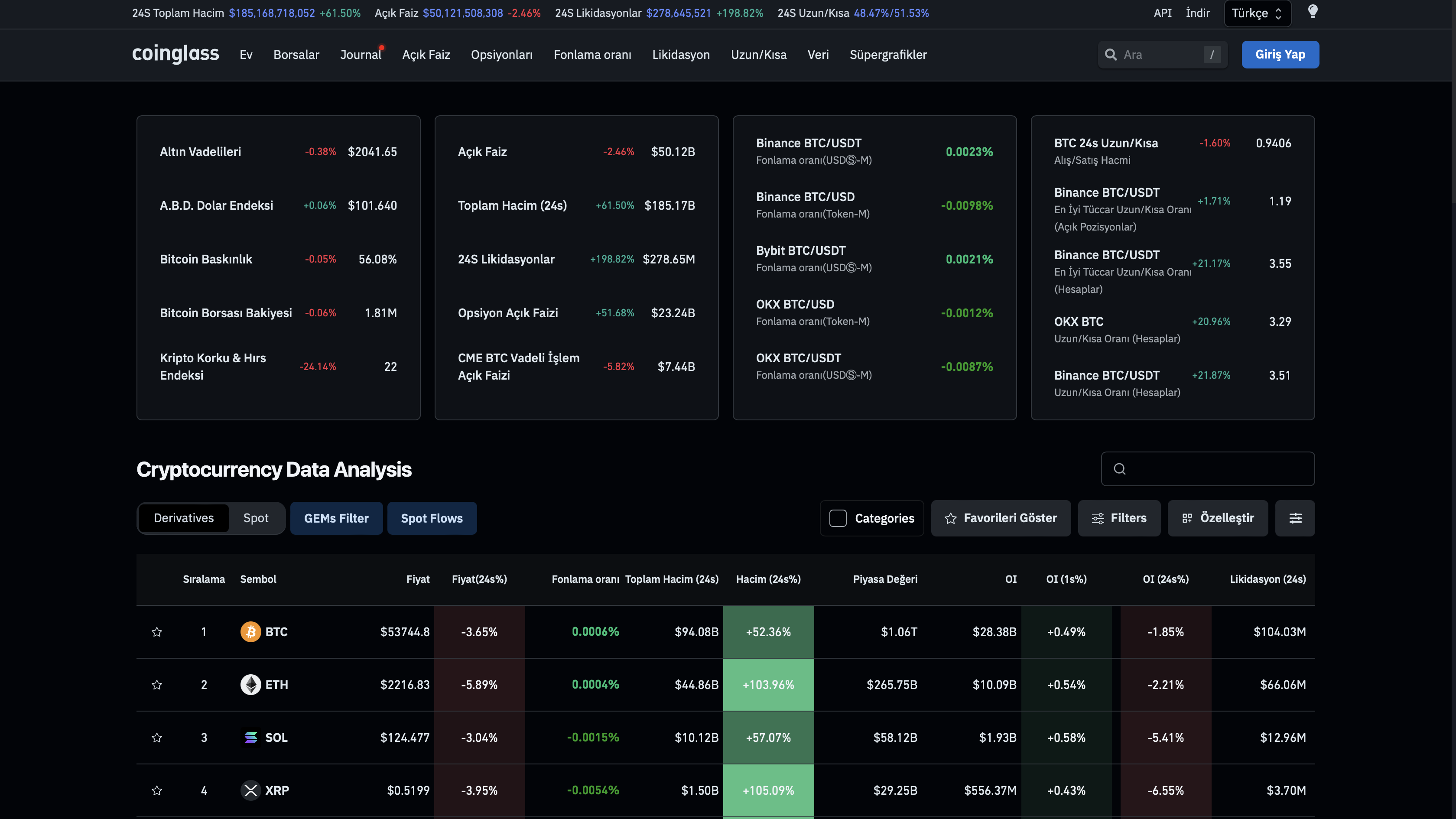1456x819 pixels.
Task: Click the Bitcoin coin icon in row 1
Action: [x=250, y=632]
